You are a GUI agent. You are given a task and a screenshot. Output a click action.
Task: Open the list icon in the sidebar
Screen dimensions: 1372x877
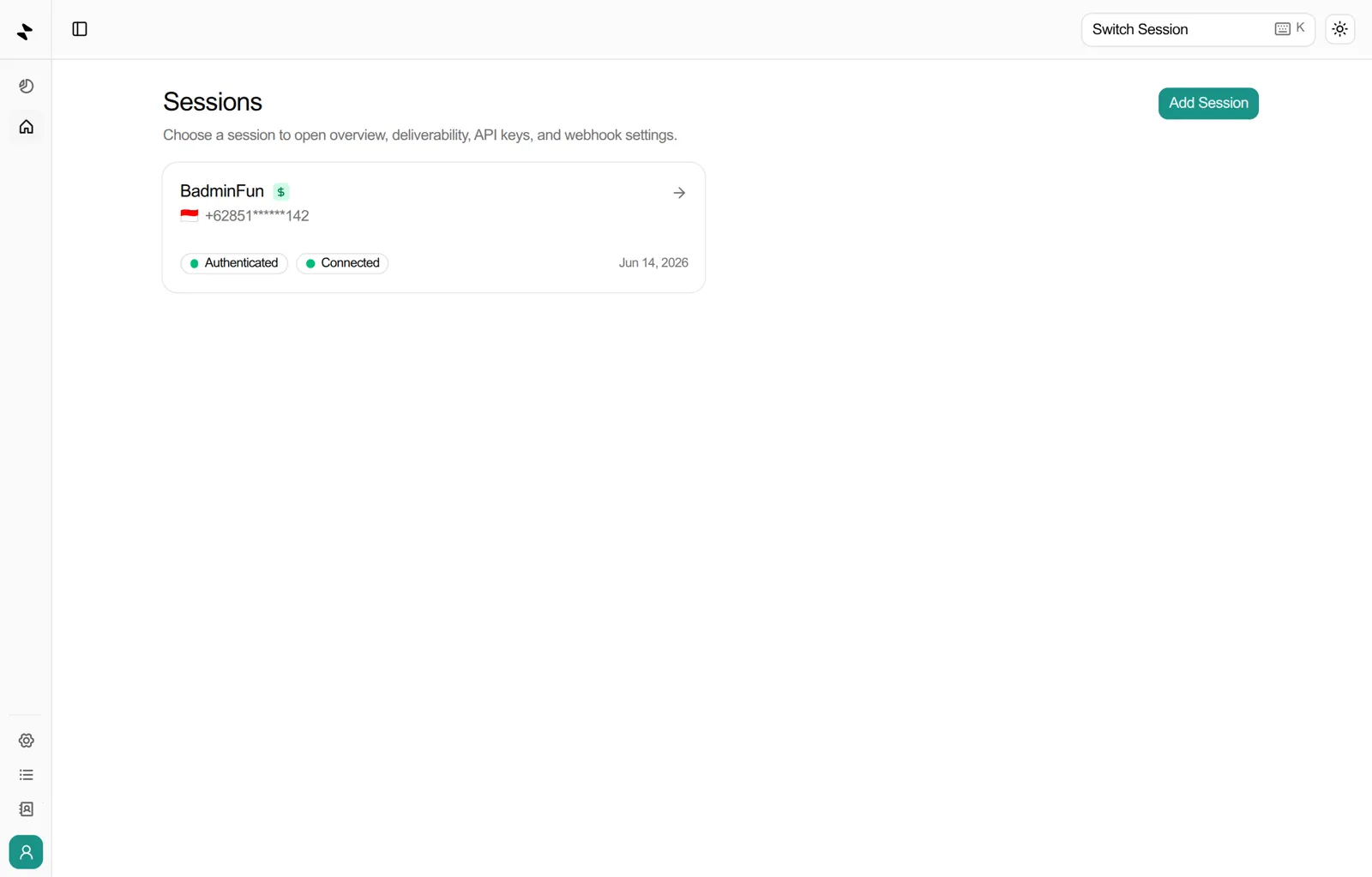(27, 775)
